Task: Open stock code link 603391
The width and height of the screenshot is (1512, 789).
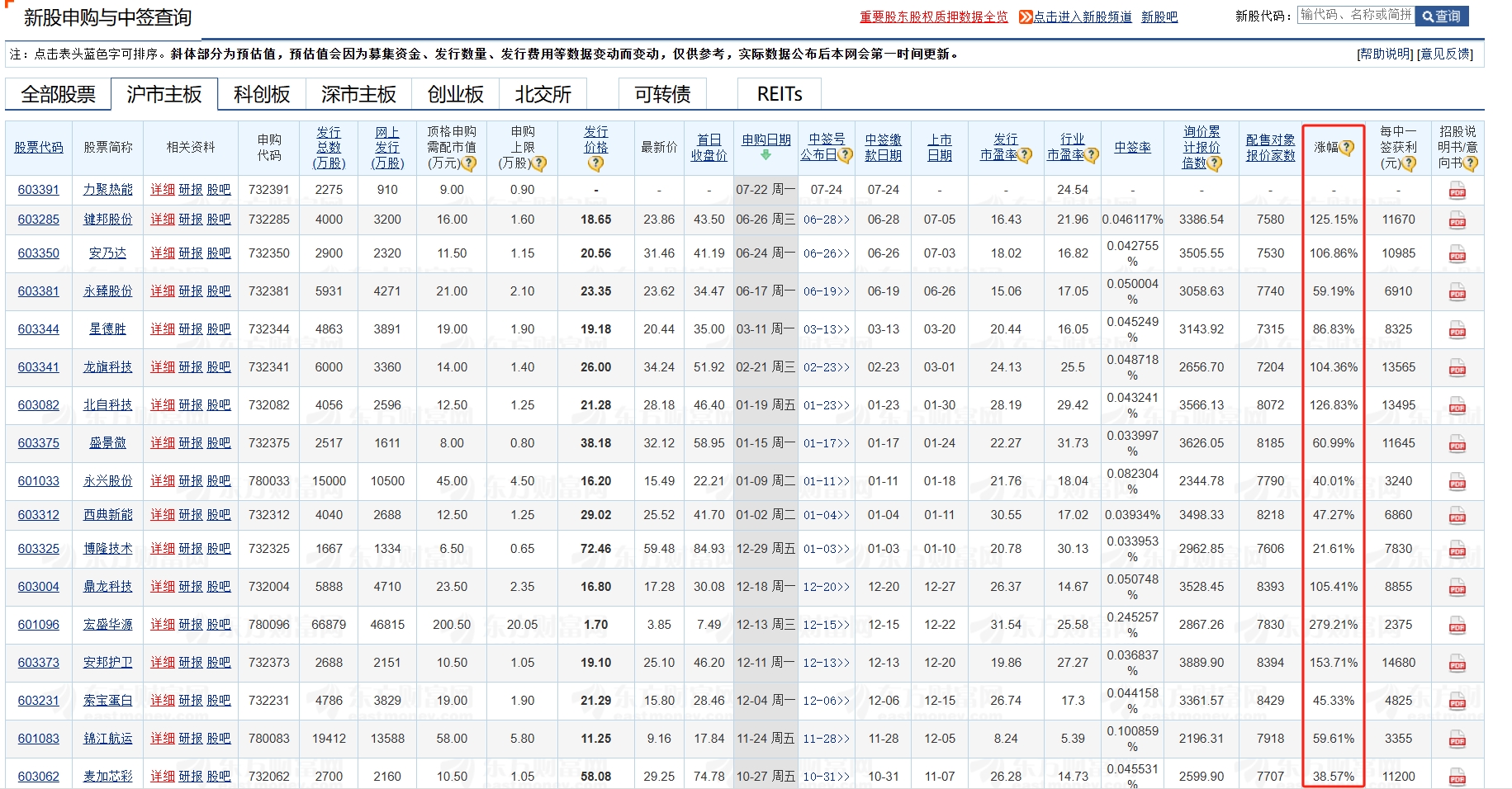Action: (39, 190)
